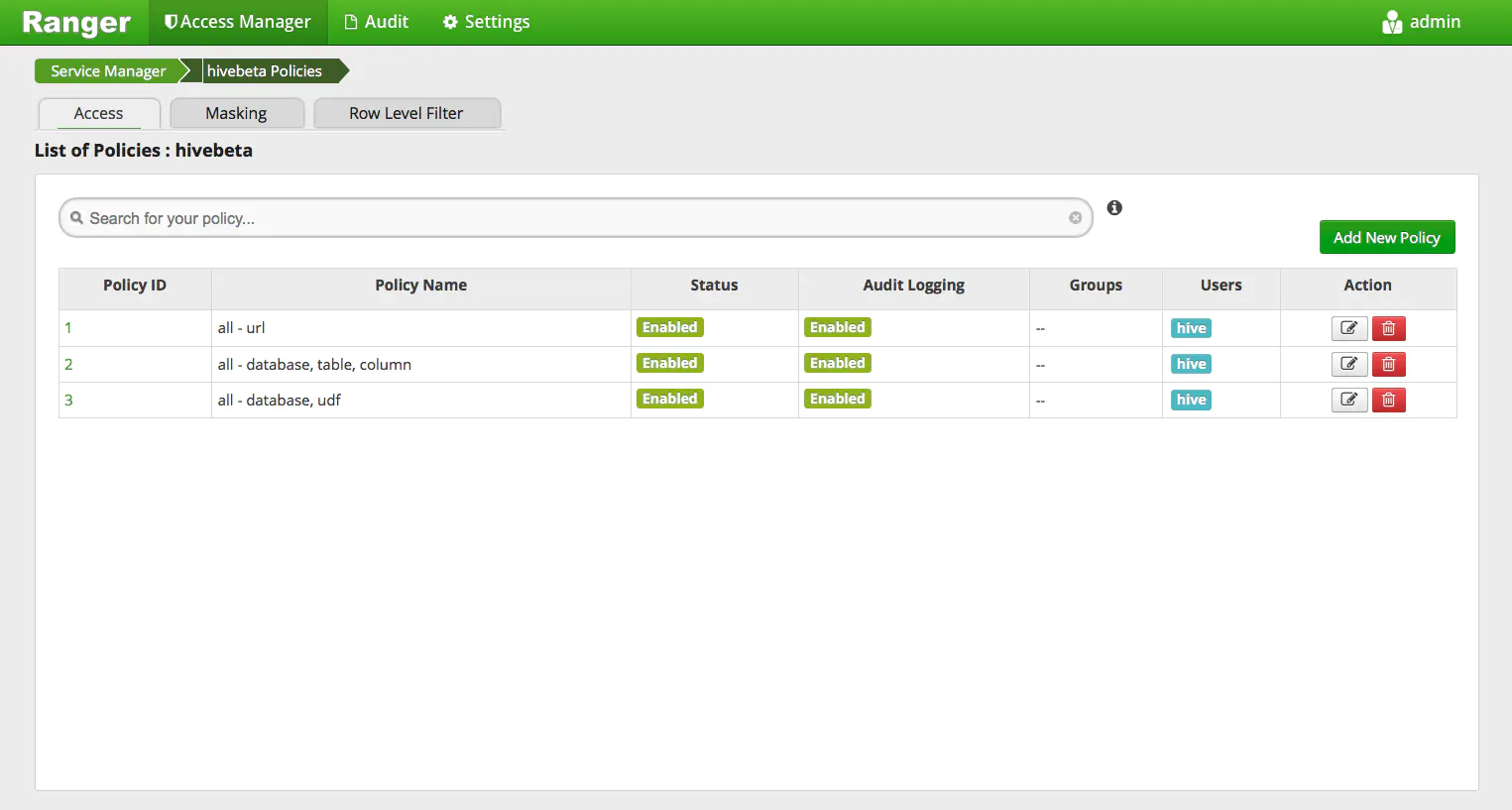Click hive user tag in 'all - url' row
Screen dimensions: 1512x810
coord(1191,328)
